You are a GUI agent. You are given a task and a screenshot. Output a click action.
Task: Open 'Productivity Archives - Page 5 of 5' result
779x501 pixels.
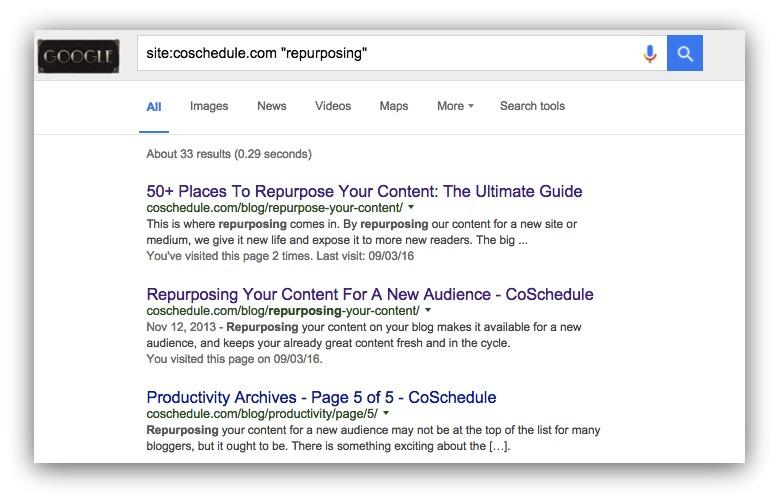click(321, 397)
